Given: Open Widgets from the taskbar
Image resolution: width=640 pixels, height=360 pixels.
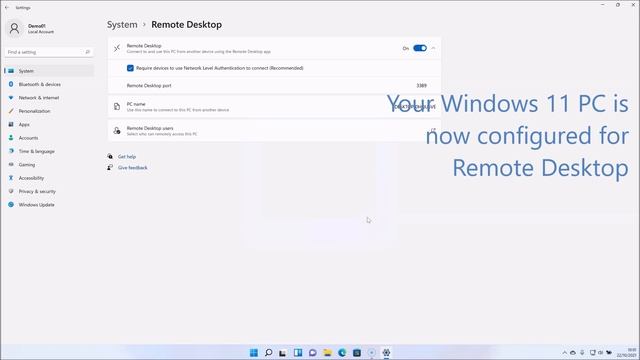Looking at the screenshot, I should [298, 353].
